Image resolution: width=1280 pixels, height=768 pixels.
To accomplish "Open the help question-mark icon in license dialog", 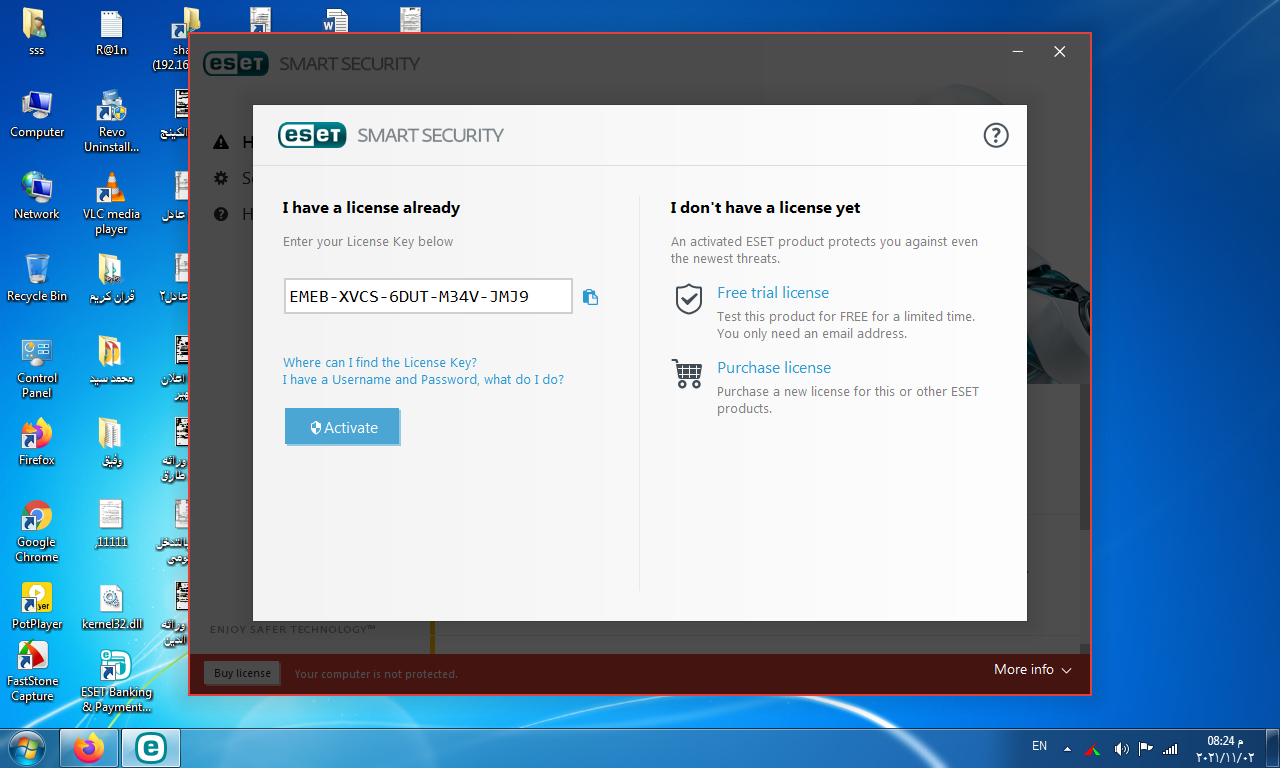I will tap(996, 135).
